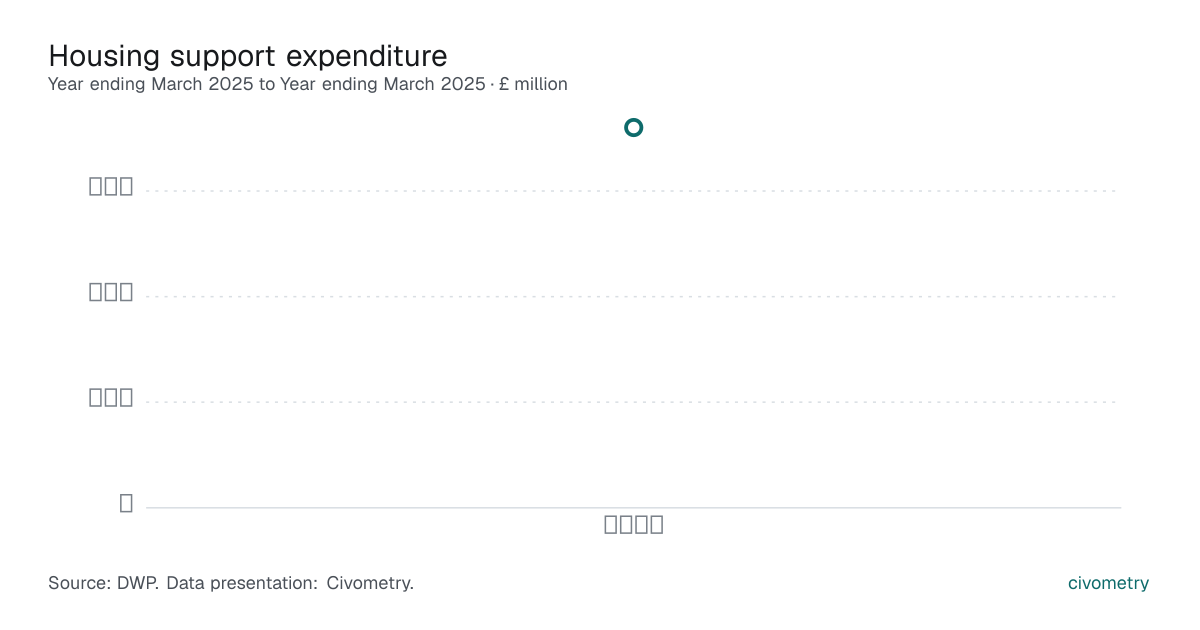
Task: Click the zero label at y-axis bottom
Action: (x=126, y=503)
